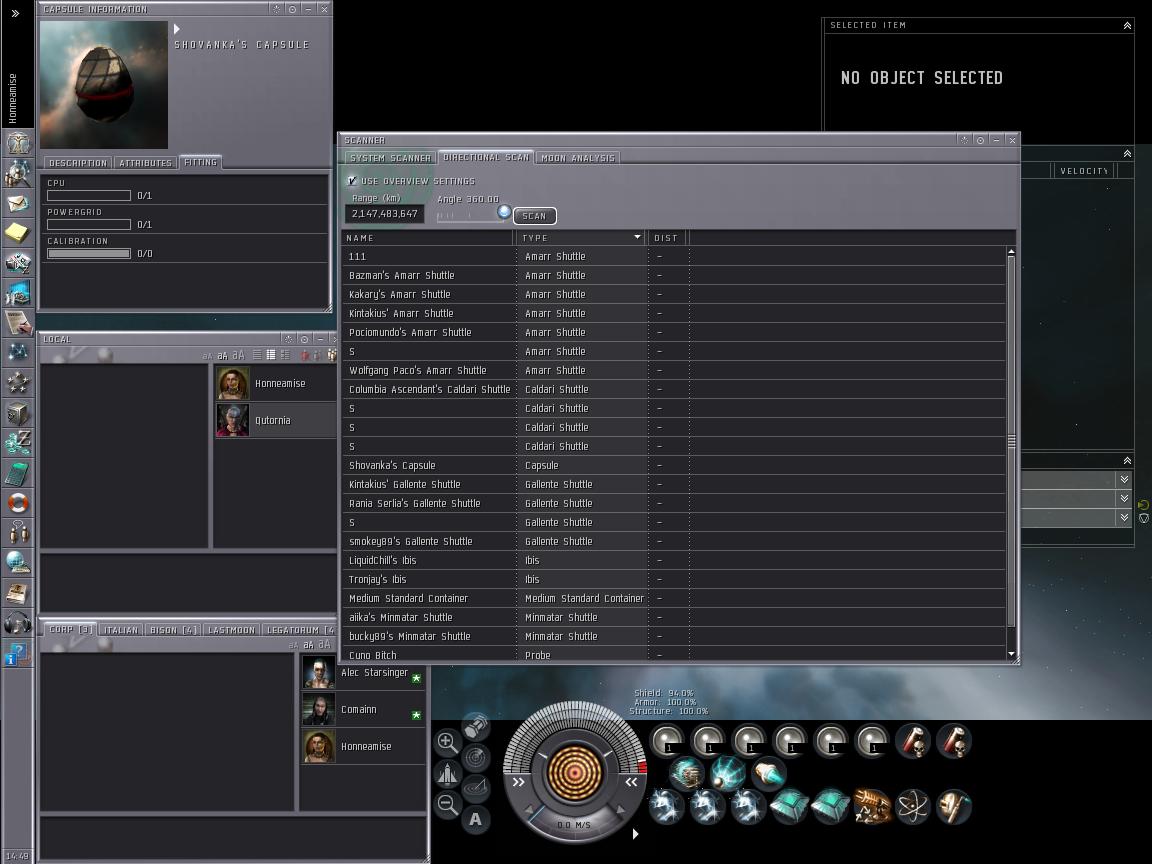Switch to the System Scanner tab
The height and width of the screenshot is (864, 1152).
390,158
